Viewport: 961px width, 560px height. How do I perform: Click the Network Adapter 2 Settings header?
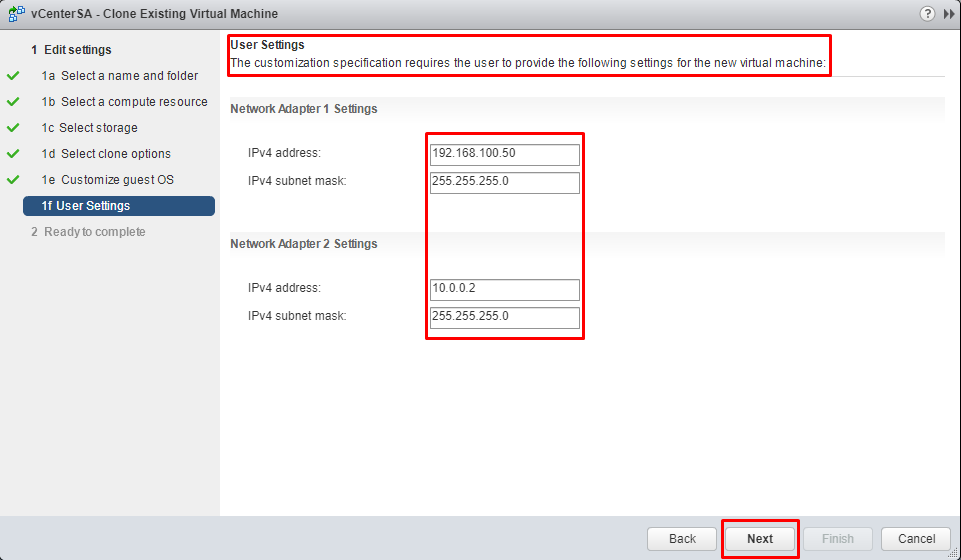[304, 244]
